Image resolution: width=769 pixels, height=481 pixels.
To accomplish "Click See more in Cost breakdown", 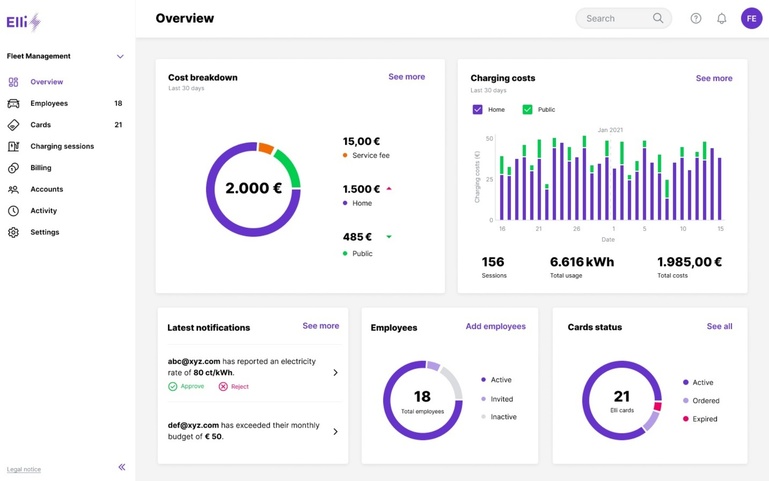I will click(x=406, y=77).
